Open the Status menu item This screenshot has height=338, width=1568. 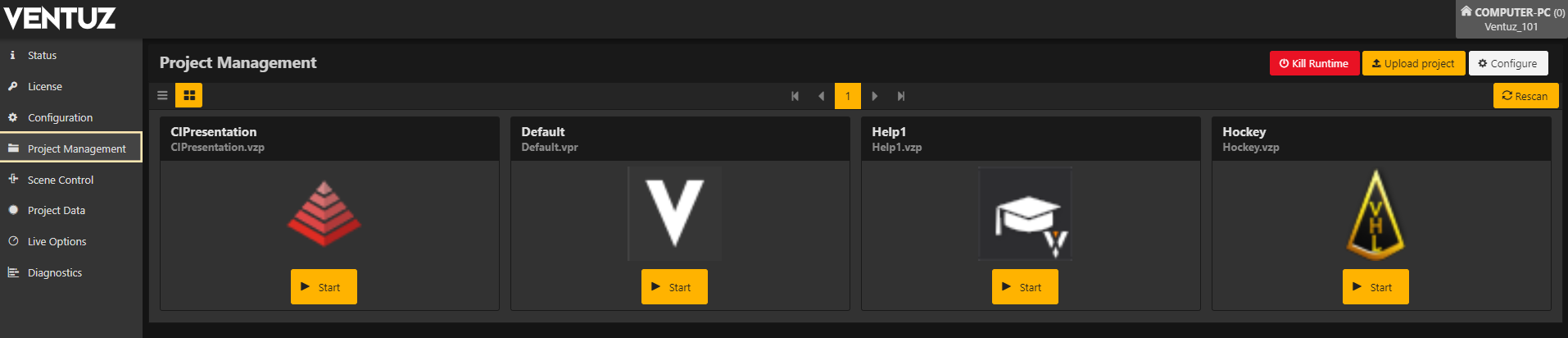tap(42, 56)
